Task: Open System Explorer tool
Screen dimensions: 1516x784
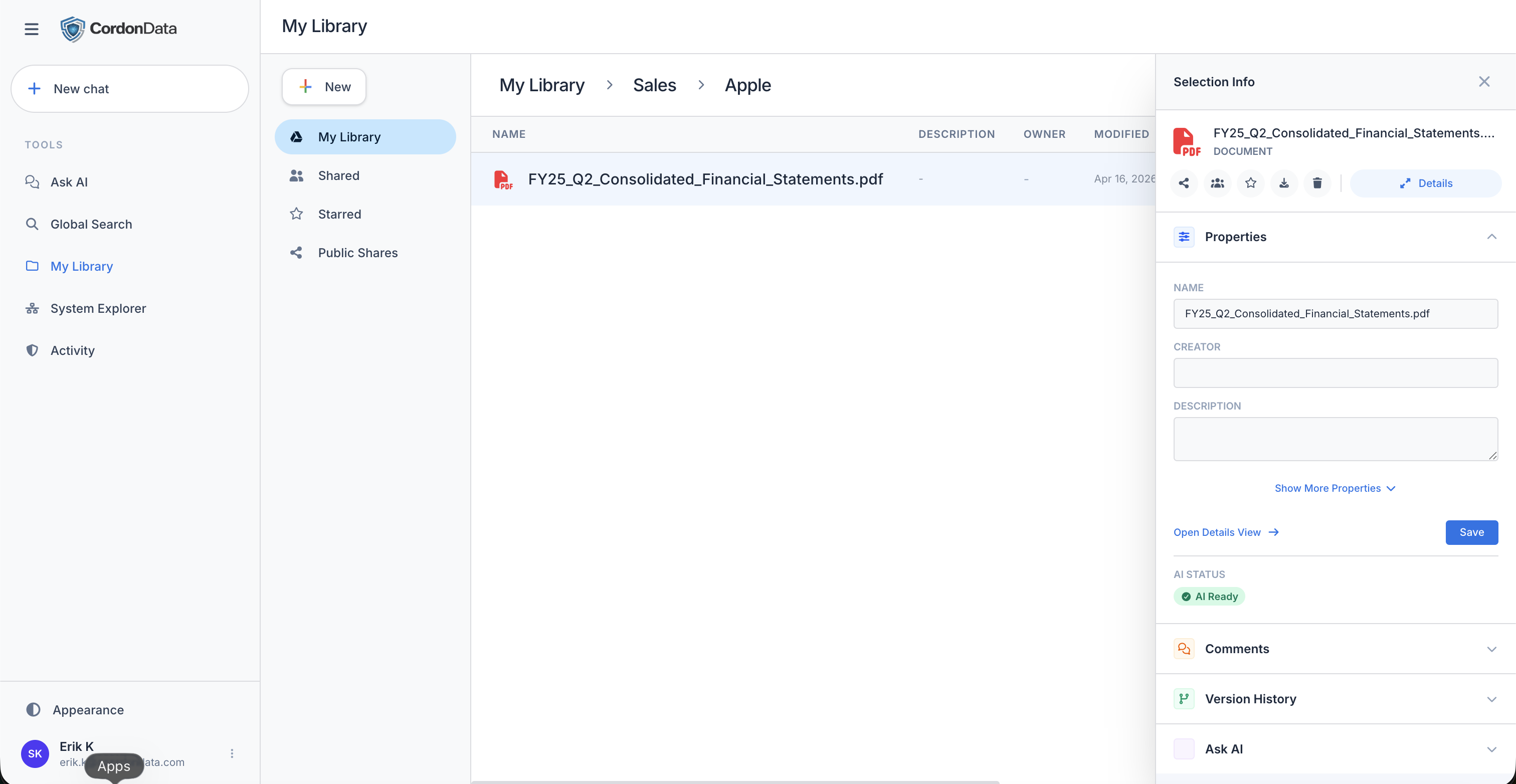Action: (x=98, y=308)
